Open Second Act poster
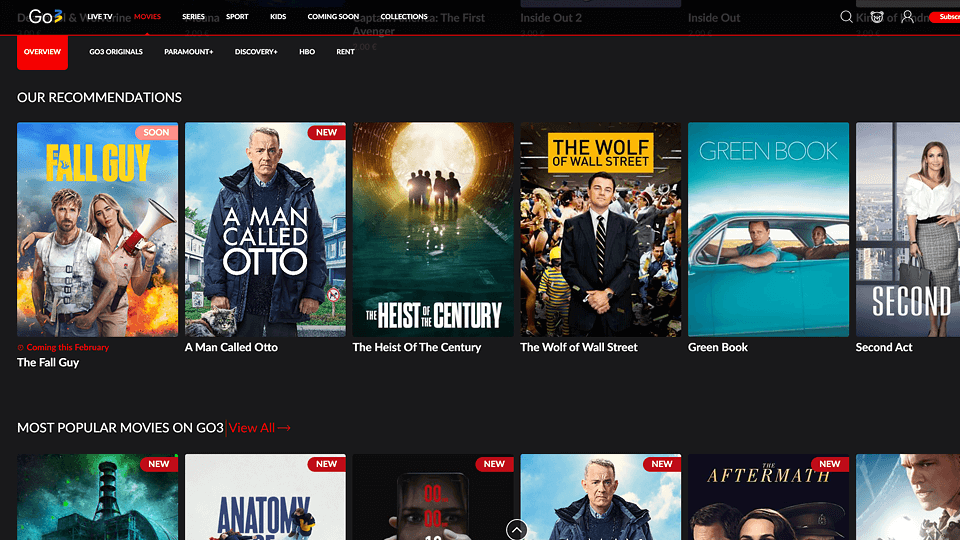960x540 pixels. [x=908, y=230]
